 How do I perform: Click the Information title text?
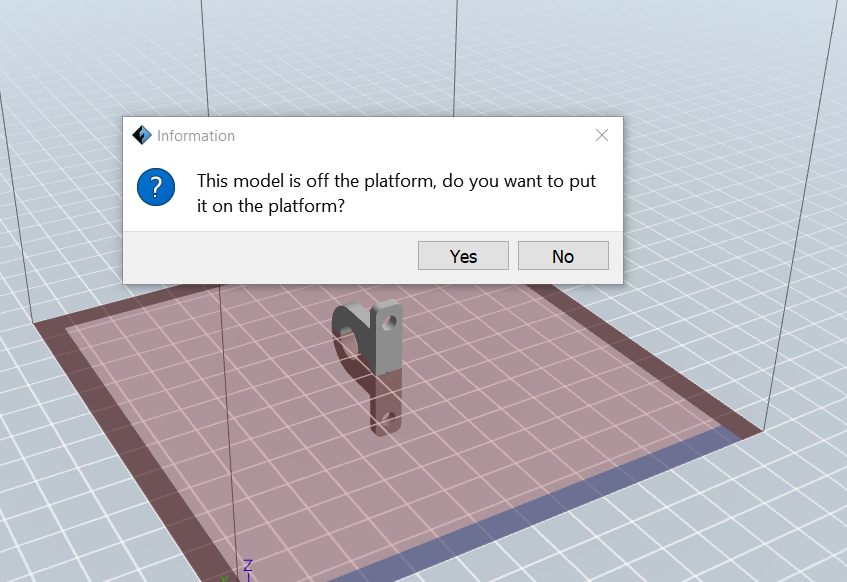click(x=196, y=136)
